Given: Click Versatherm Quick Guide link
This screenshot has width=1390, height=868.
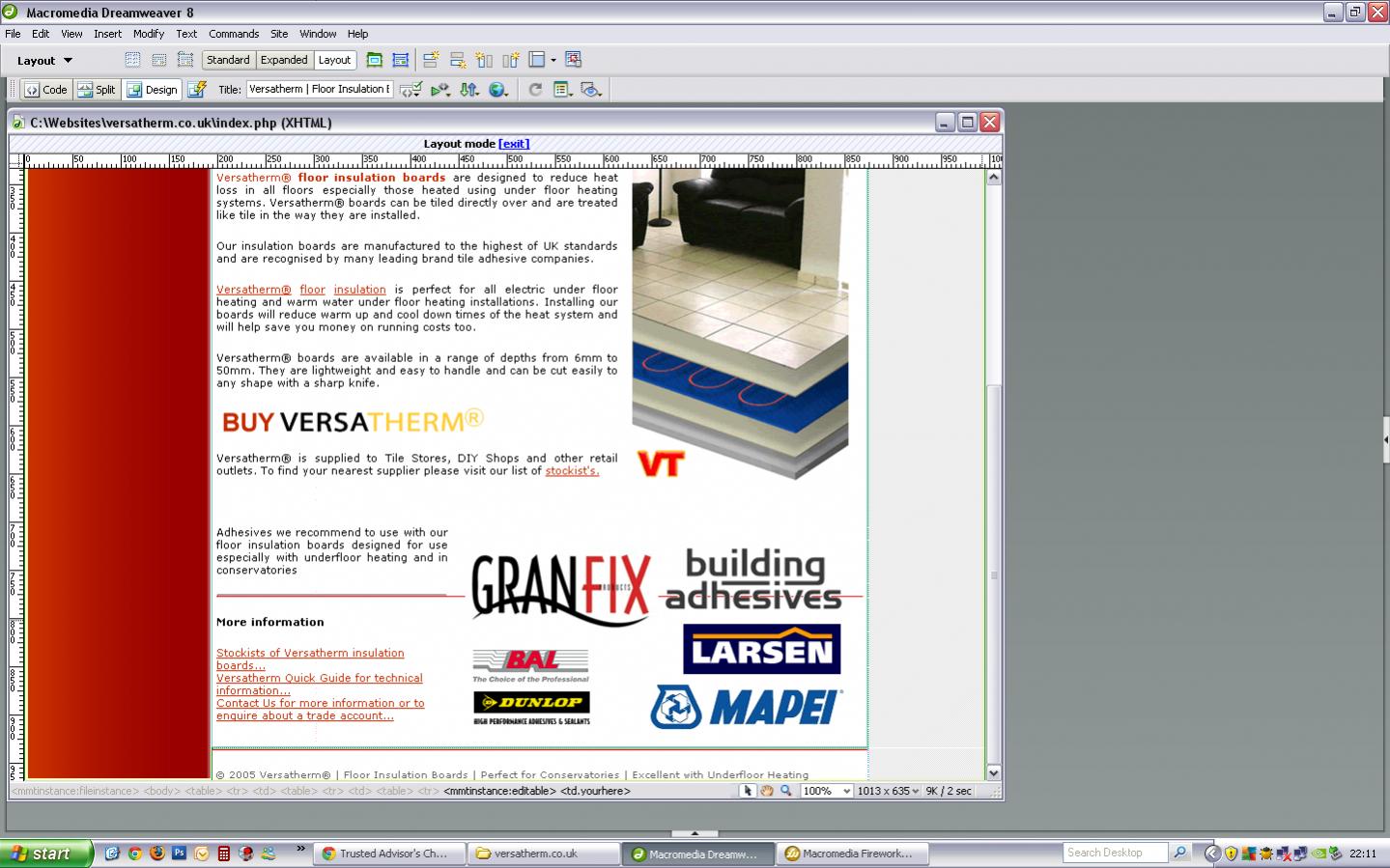Looking at the screenshot, I should 320,685.
